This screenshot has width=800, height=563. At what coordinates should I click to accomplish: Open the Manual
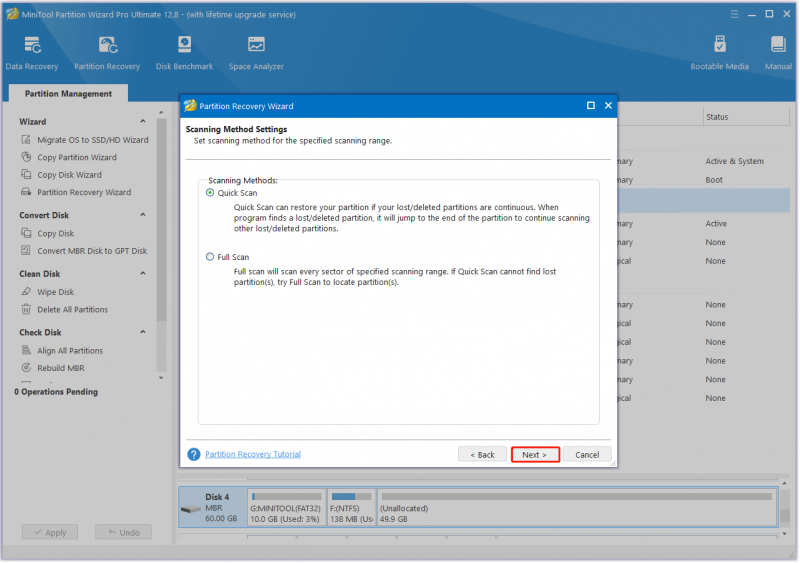[778, 53]
